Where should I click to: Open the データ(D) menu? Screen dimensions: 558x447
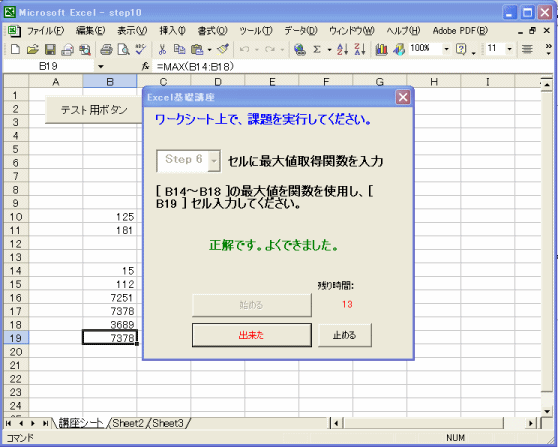point(301,31)
